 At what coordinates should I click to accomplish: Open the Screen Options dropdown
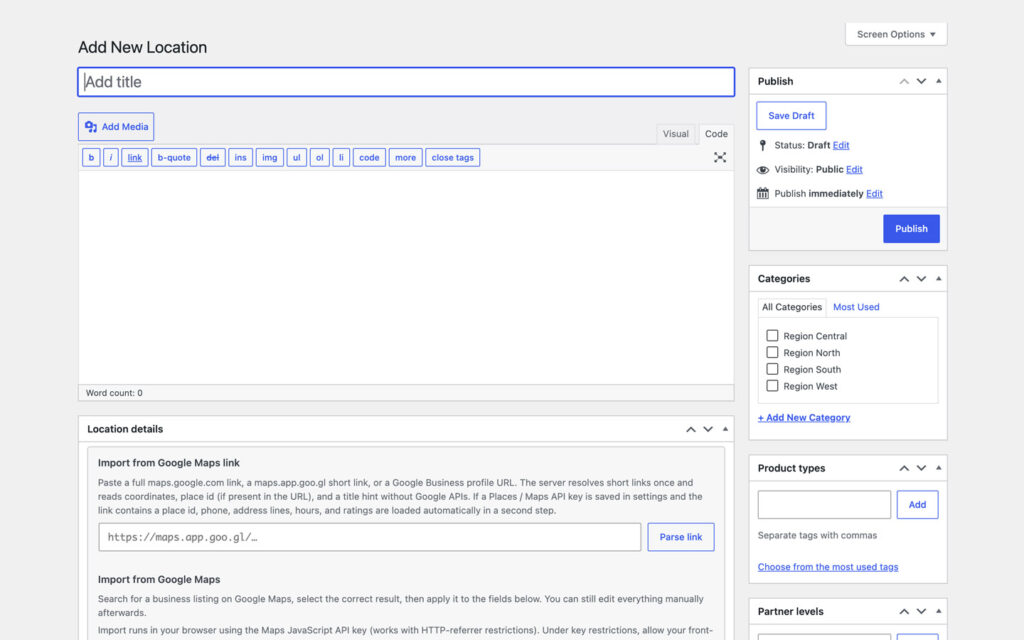(896, 34)
